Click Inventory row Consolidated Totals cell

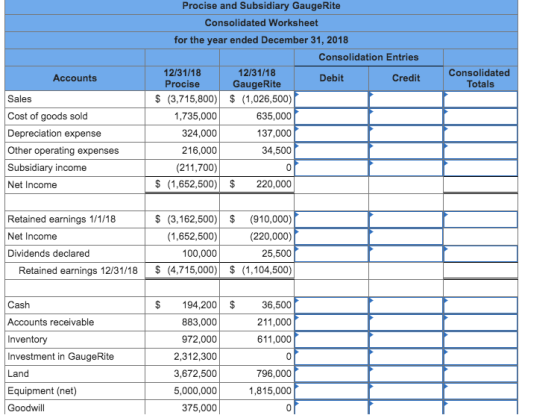point(481,339)
